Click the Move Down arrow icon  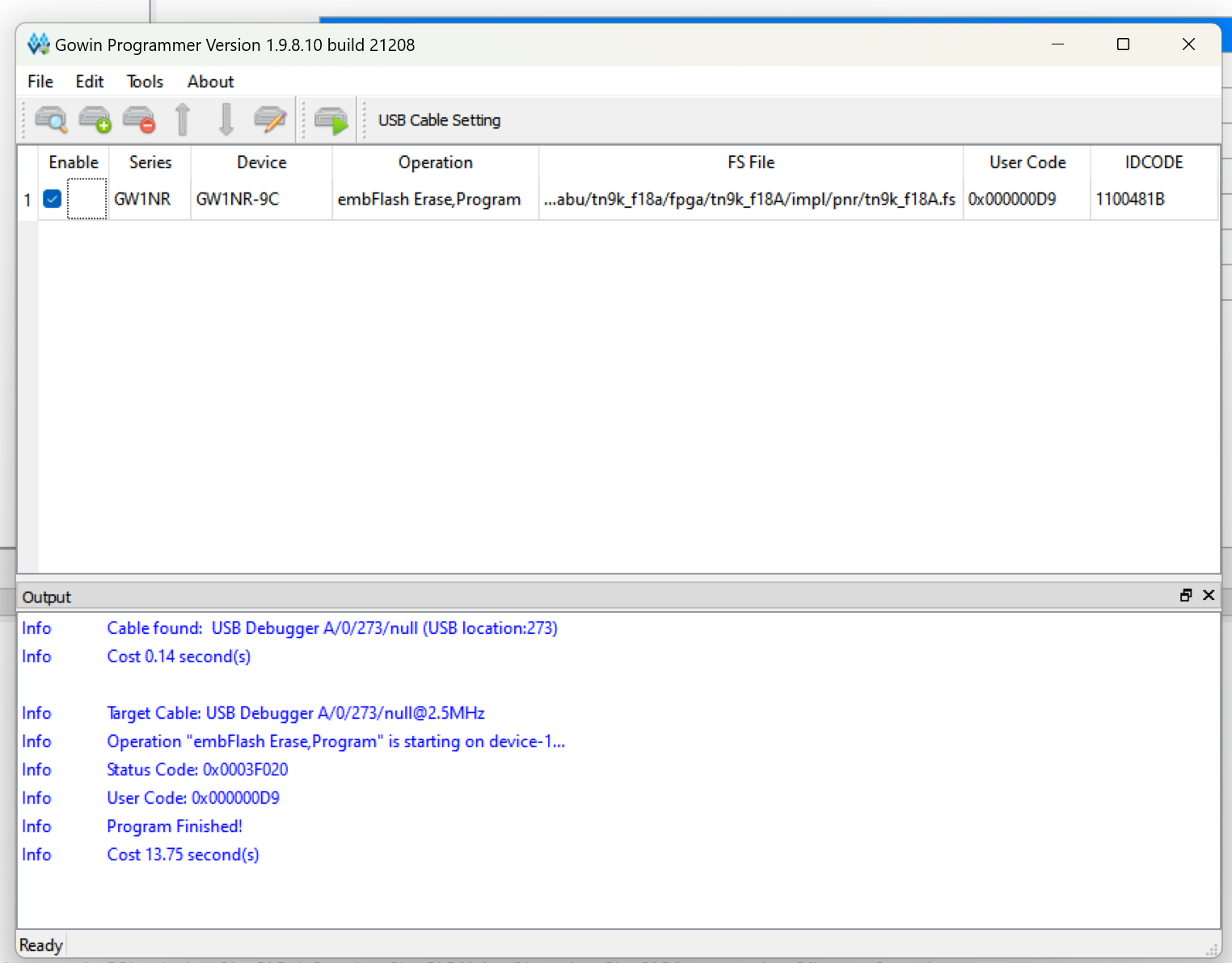[226, 120]
